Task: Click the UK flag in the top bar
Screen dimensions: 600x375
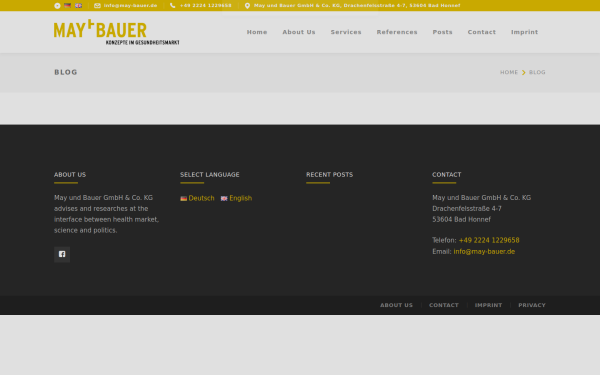Action: [x=78, y=5]
